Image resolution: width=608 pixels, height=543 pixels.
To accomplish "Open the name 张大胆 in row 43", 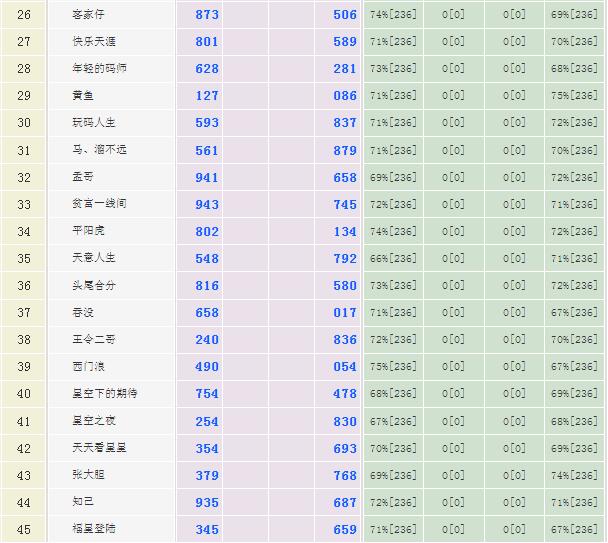I will 89,475.
